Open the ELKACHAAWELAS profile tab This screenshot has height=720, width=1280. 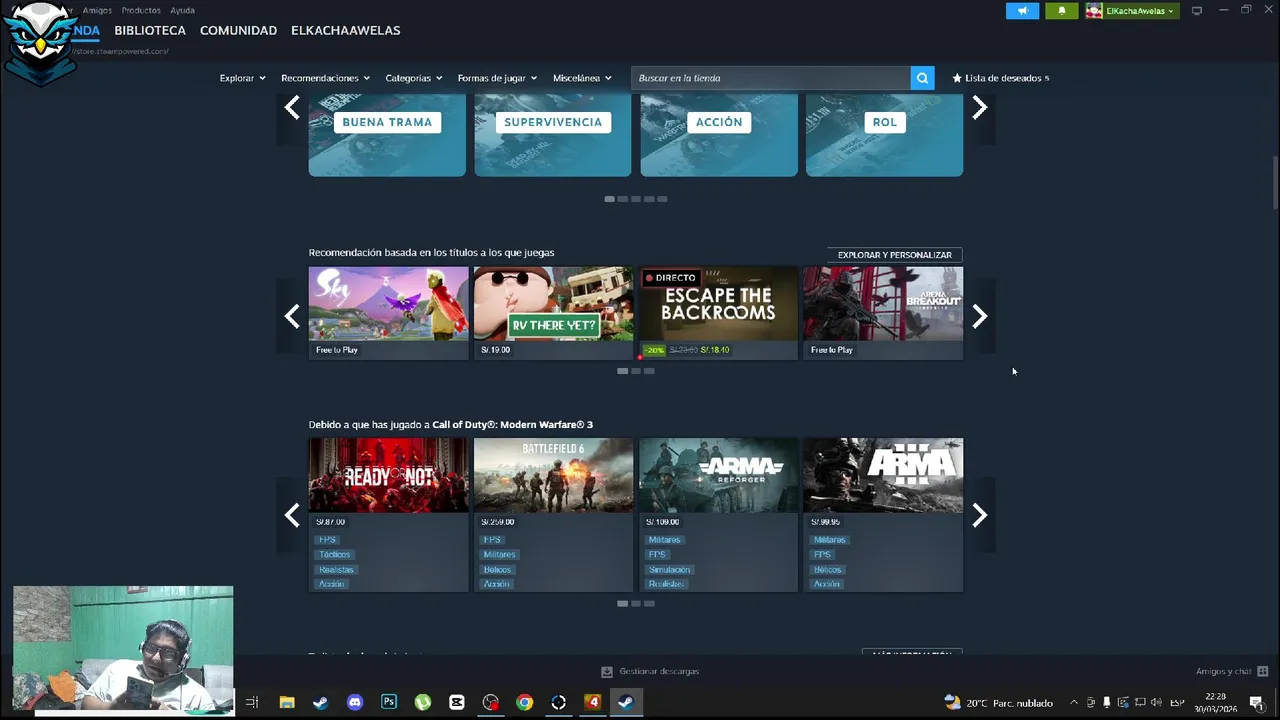(345, 30)
